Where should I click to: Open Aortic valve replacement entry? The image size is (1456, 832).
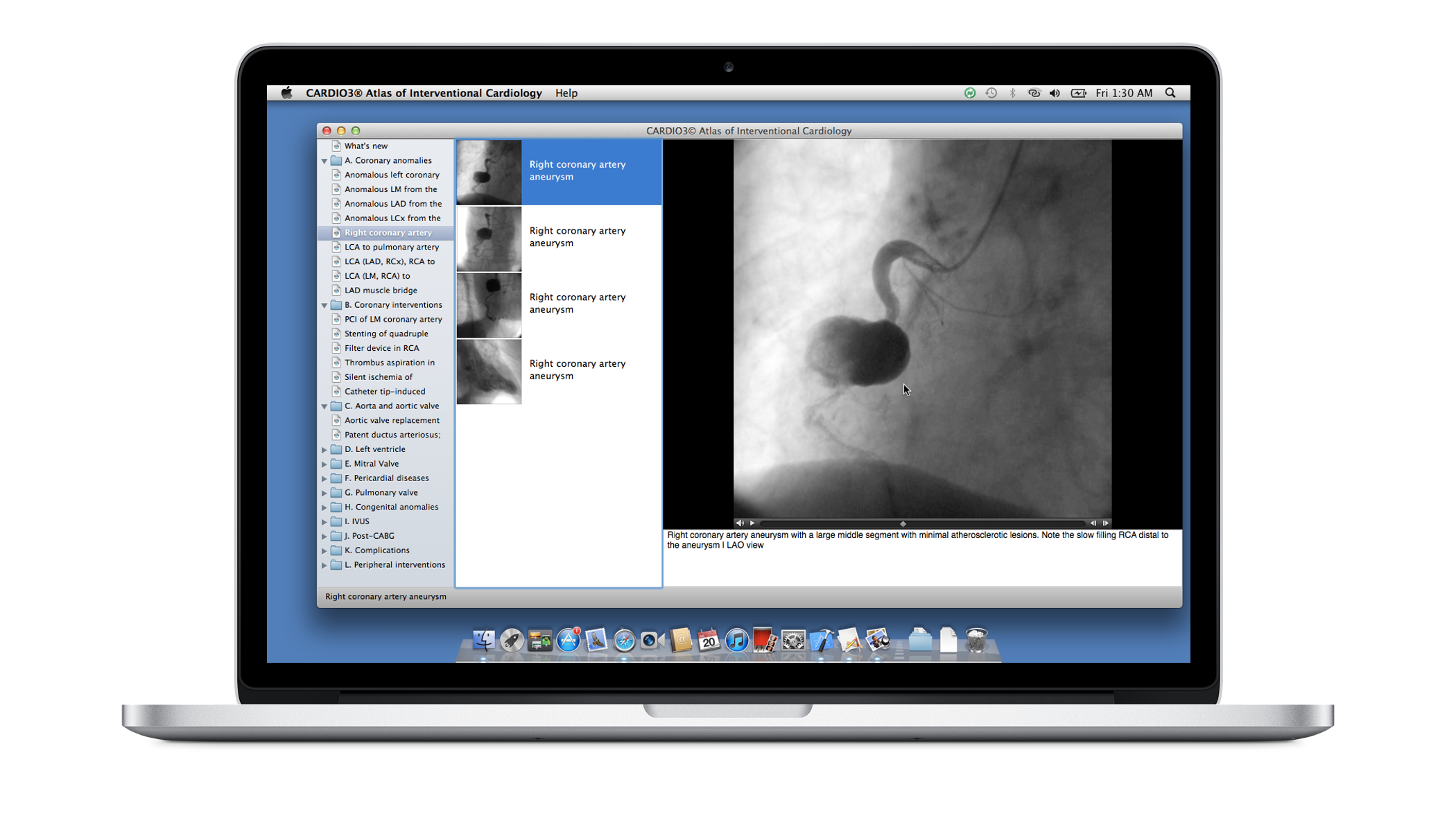coord(392,421)
